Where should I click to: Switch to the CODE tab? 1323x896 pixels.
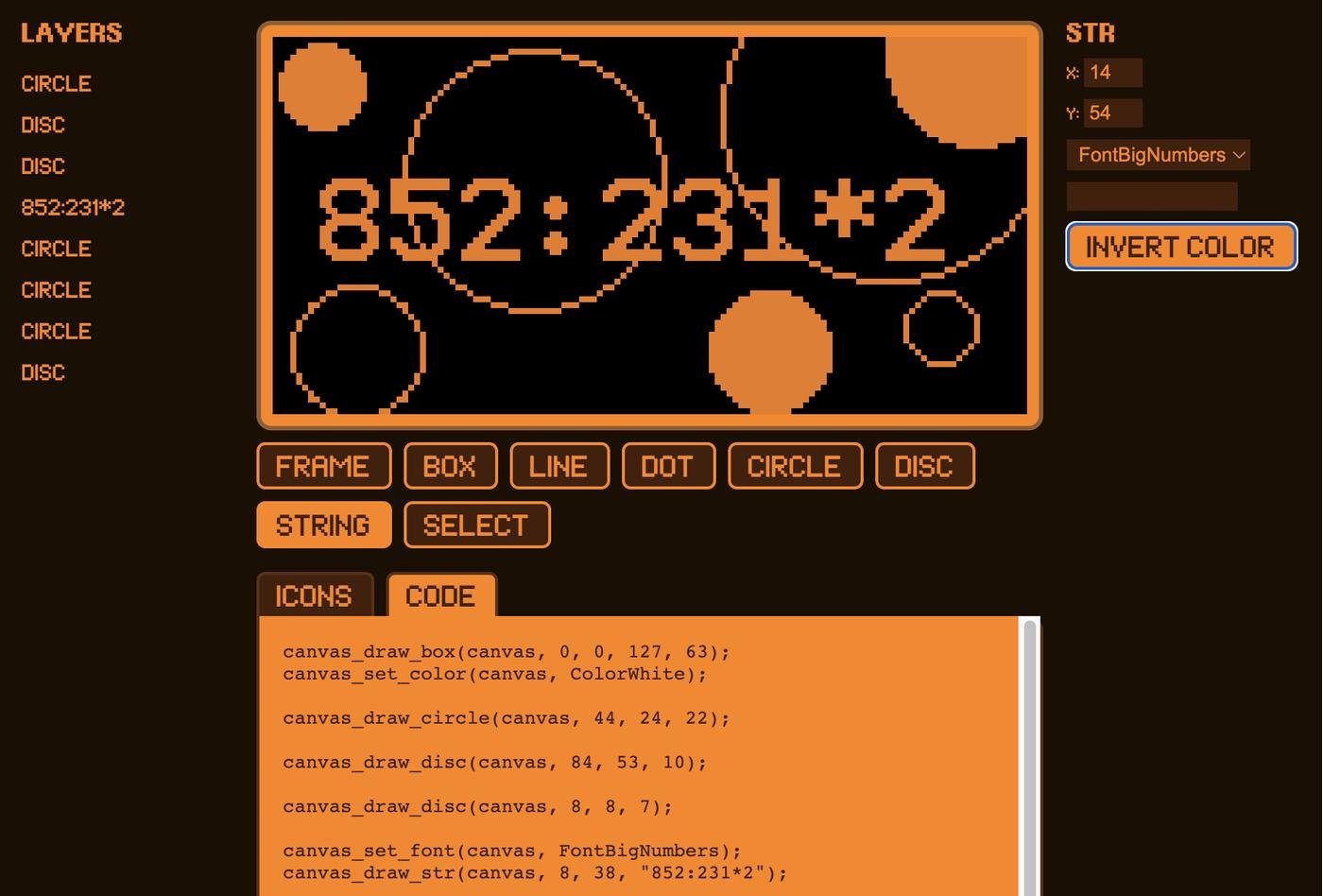[440, 595]
